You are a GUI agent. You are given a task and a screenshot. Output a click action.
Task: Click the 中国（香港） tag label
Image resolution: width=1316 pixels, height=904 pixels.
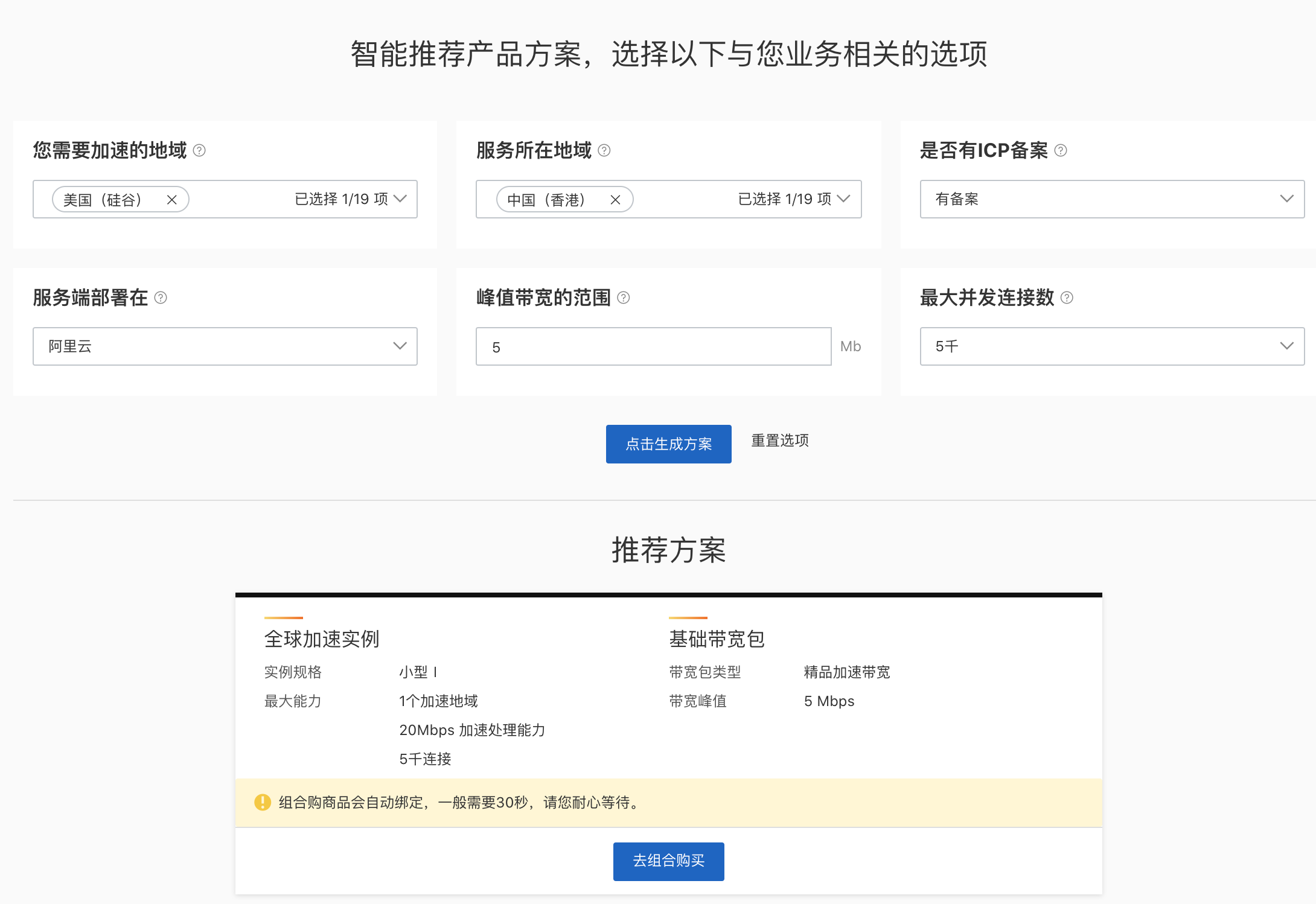coord(546,200)
